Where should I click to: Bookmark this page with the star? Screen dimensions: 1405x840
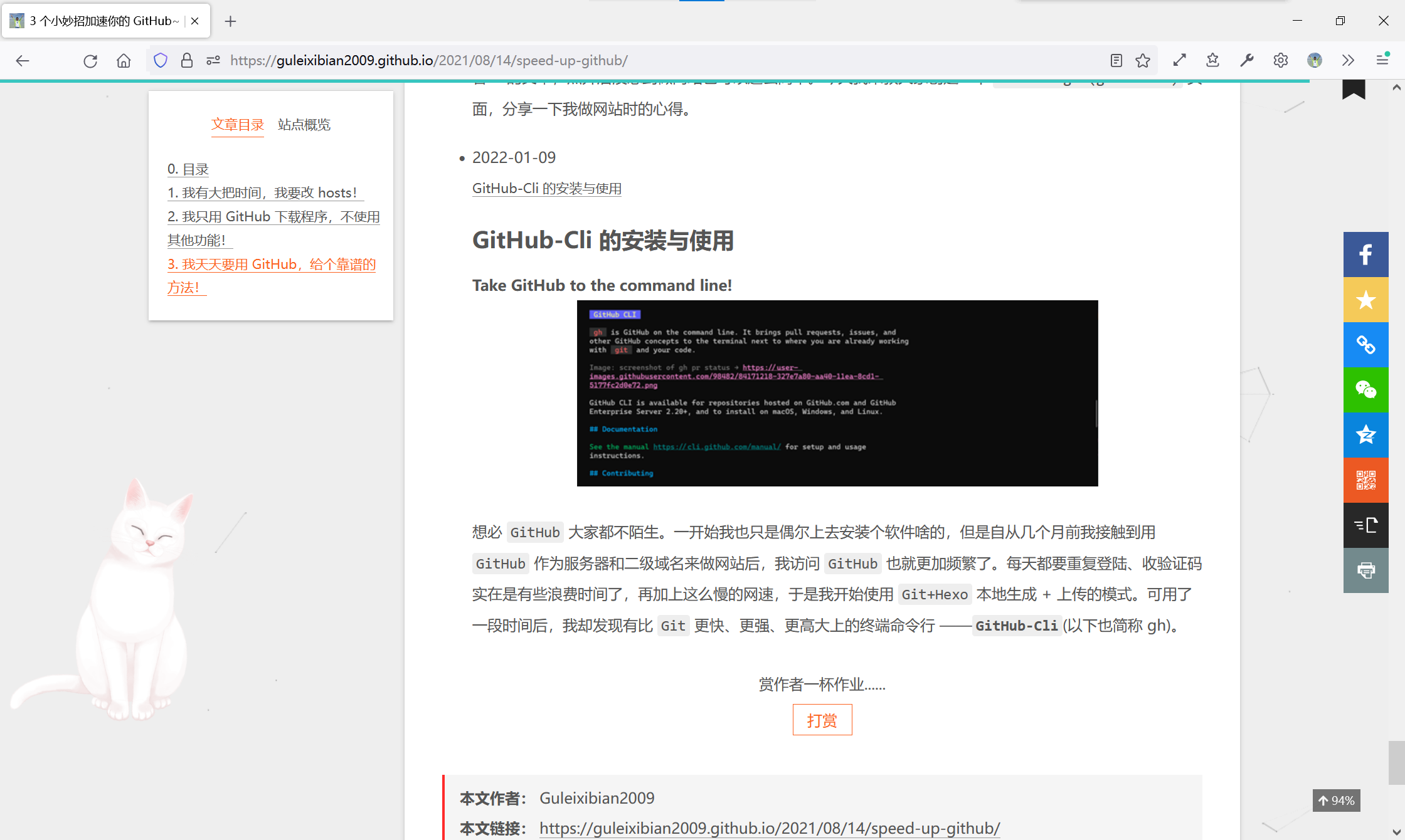tap(1143, 61)
